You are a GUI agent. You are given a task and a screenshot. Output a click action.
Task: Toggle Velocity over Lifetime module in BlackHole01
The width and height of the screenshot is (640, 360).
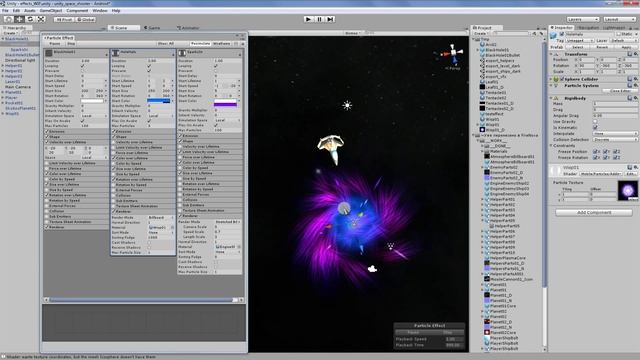point(47,142)
